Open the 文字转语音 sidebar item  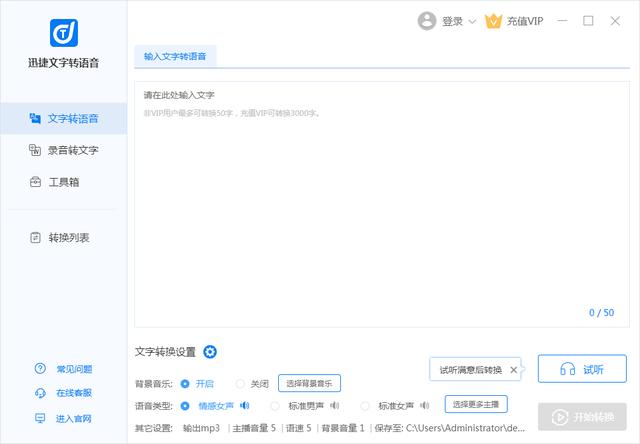point(64,118)
